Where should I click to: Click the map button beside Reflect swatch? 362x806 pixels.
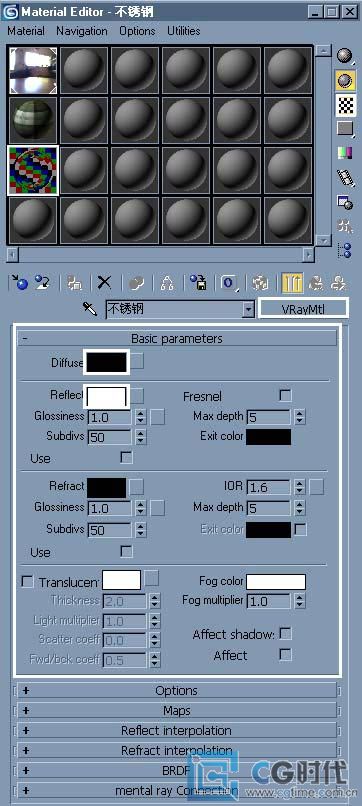click(x=137, y=396)
